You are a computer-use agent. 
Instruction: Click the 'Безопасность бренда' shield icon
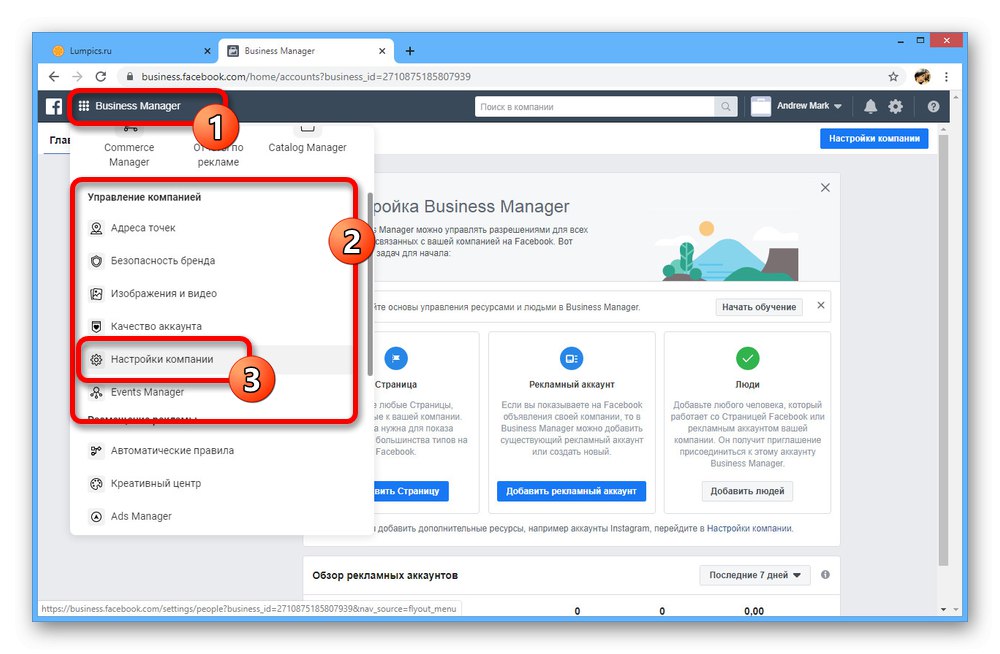(96, 260)
